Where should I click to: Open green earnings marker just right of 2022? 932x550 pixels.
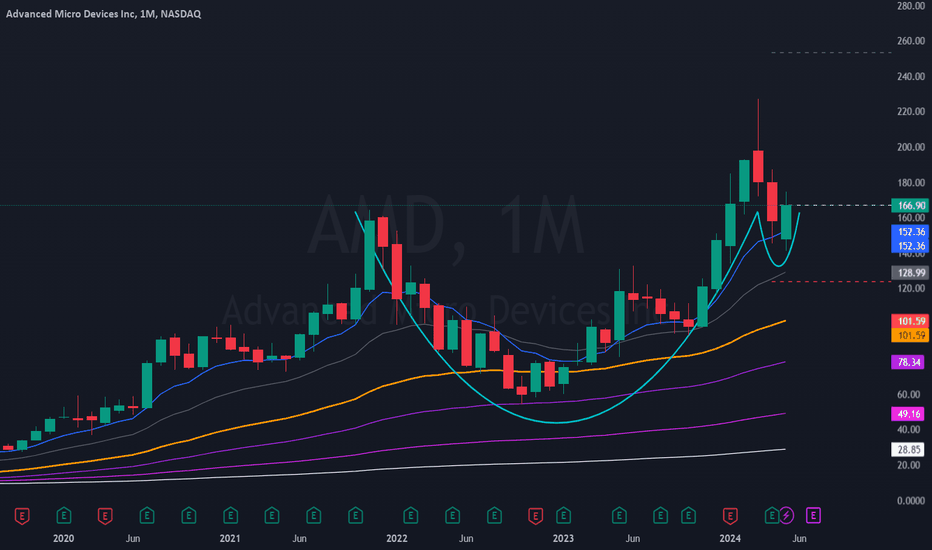pyautogui.click(x=410, y=516)
